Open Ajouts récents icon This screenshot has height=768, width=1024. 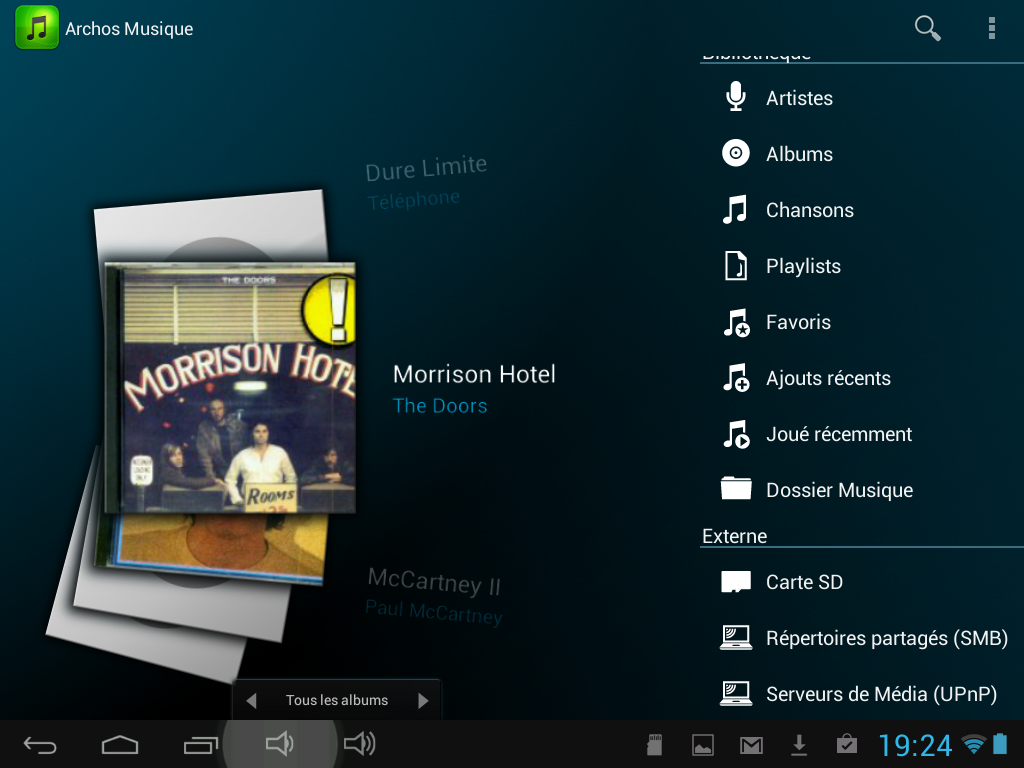click(736, 378)
